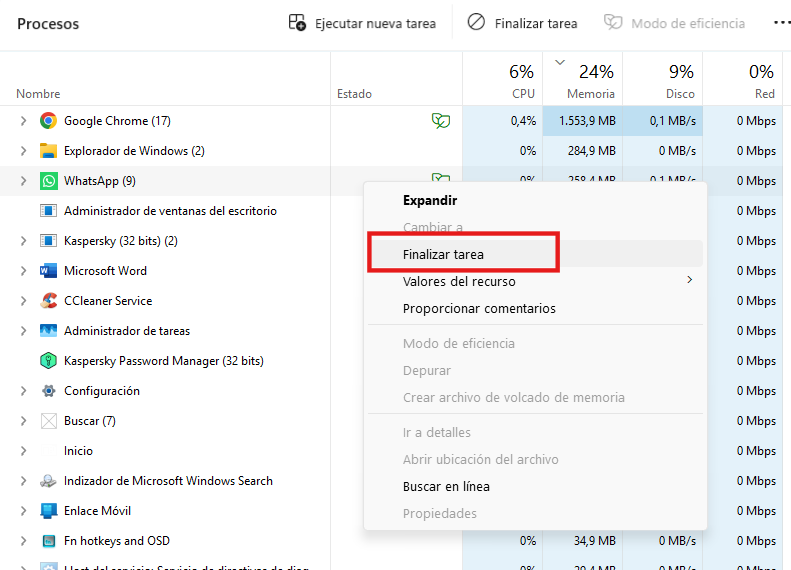The width and height of the screenshot is (791, 570).
Task: Click the Indizador de Microsoft Windows Search icon
Action: tap(48, 481)
